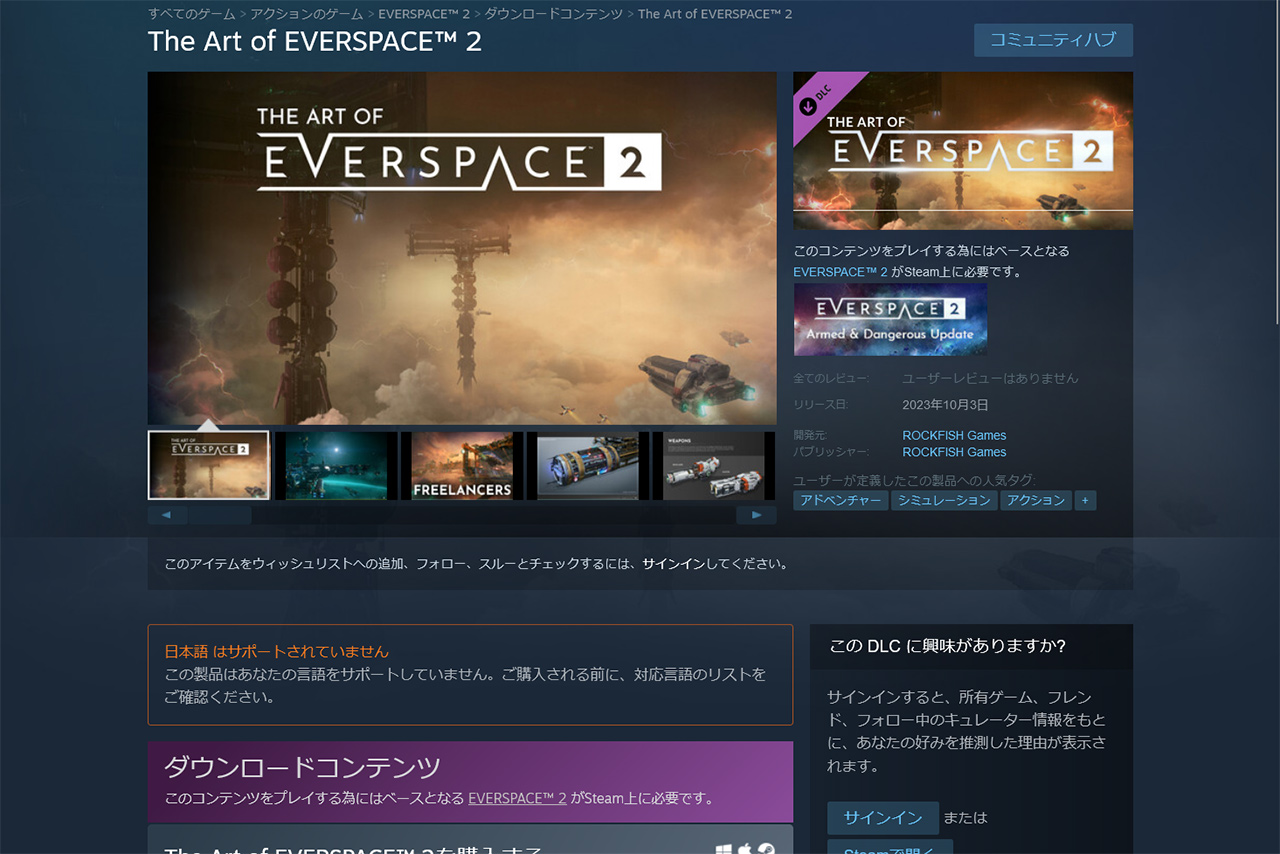Image resolution: width=1280 pixels, height=854 pixels.
Task: Click the left arrow of the screenshot strip
Action: [167, 515]
